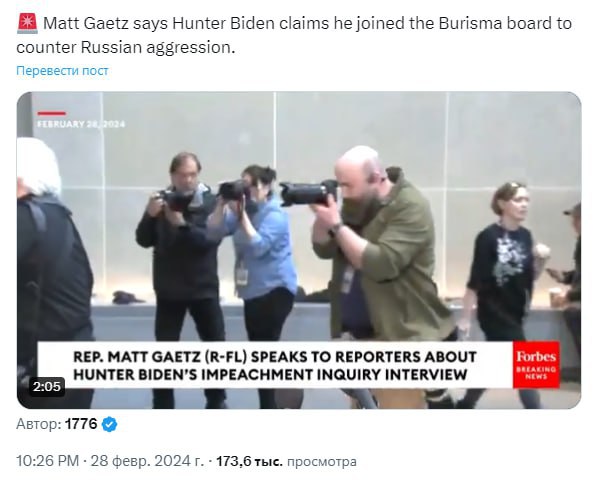The width and height of the screenshot is (594, 484).
Task: Click the "FEBRUARY 28, 2024" video overlay
Action: 81,124
